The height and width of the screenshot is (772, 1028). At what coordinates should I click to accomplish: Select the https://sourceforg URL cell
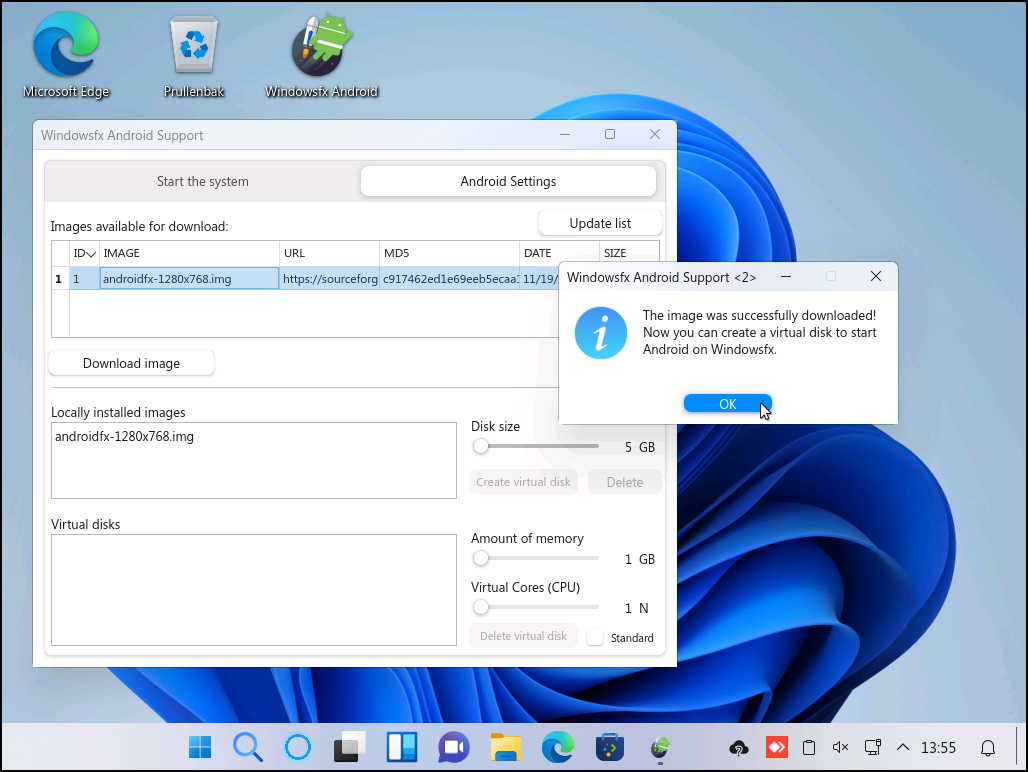point(329,279)
